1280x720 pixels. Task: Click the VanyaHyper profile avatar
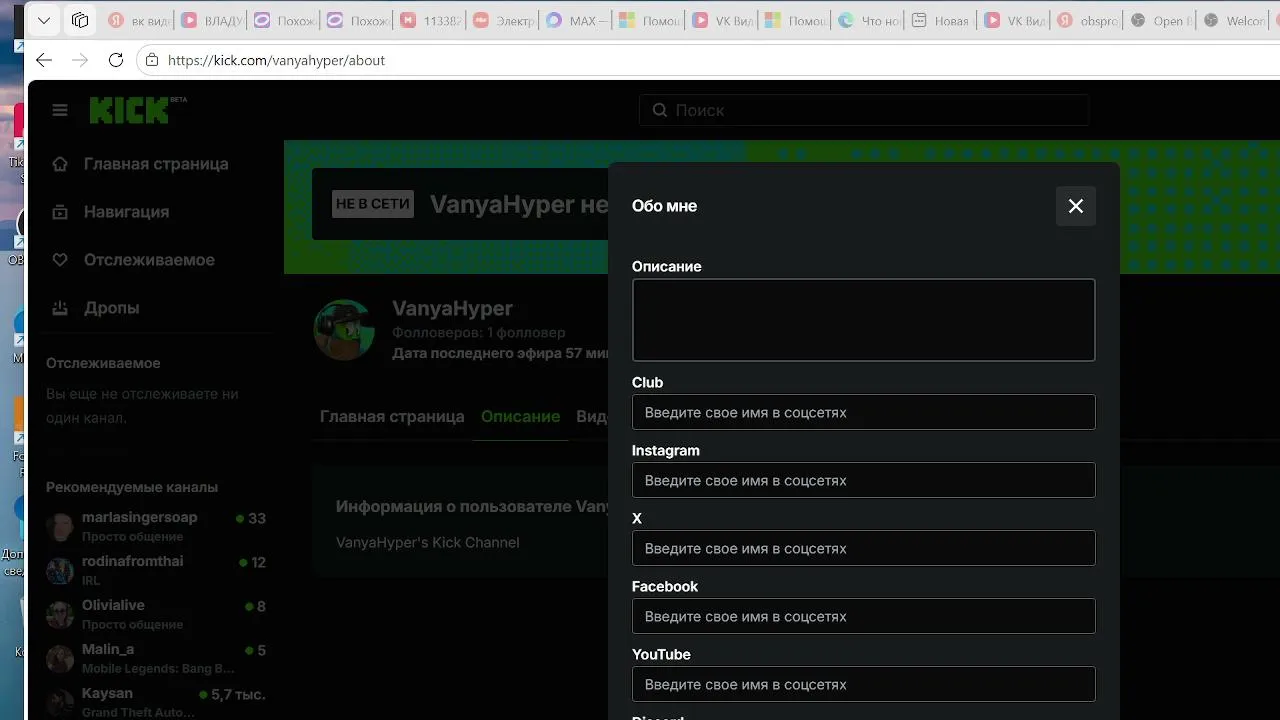344,329
